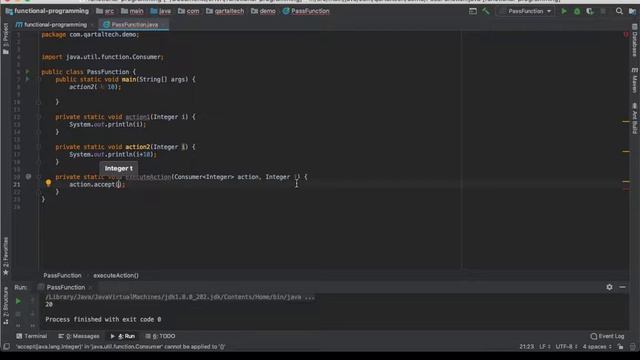Screen dimensions: 640x360
Task: Open line separator LF selector
Action: click(x=545, y=347)
